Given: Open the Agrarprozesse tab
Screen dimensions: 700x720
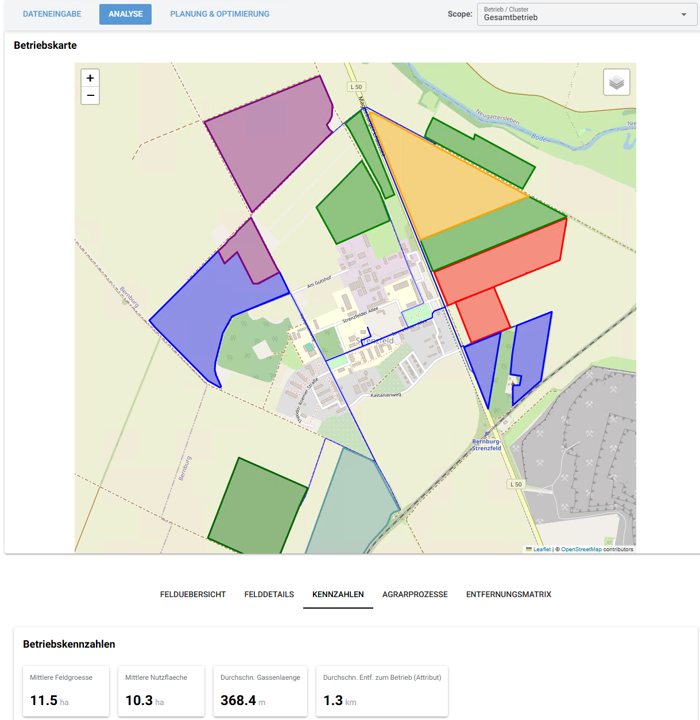Looking at the screenshot, I should pos(414,594).
